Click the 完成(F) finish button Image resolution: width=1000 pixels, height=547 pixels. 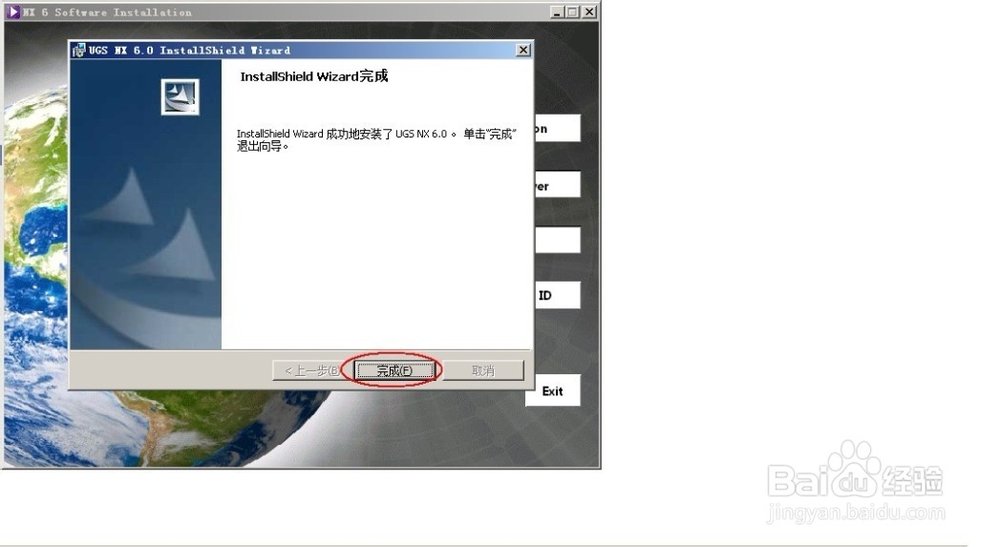(x=394, y=370)
